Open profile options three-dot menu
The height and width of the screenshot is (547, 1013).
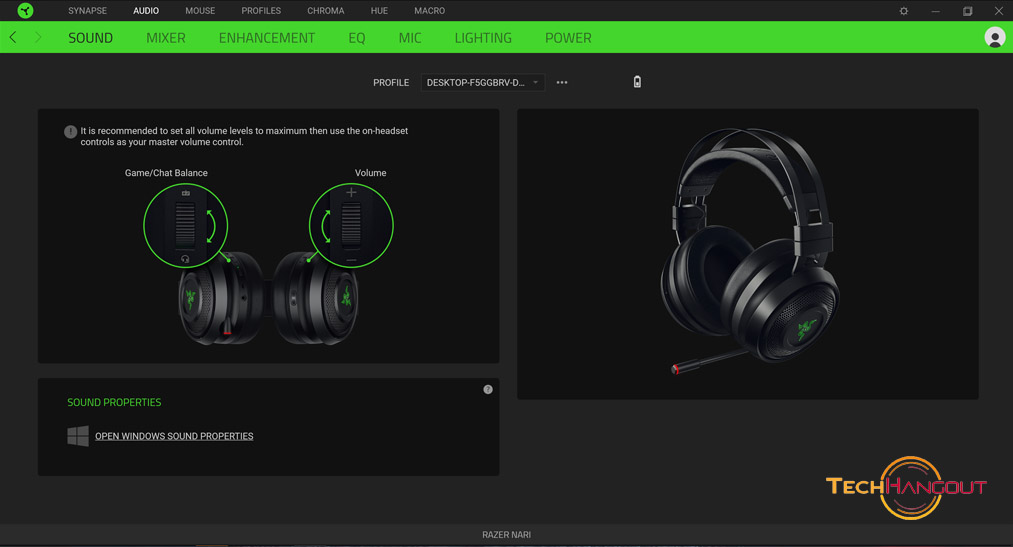coord(562,83)
